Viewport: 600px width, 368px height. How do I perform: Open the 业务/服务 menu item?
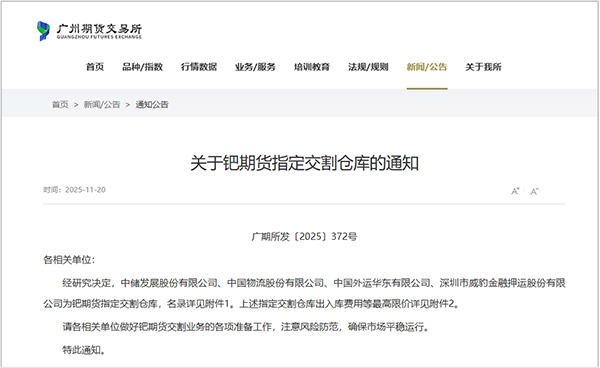click(x=255, y=67)
